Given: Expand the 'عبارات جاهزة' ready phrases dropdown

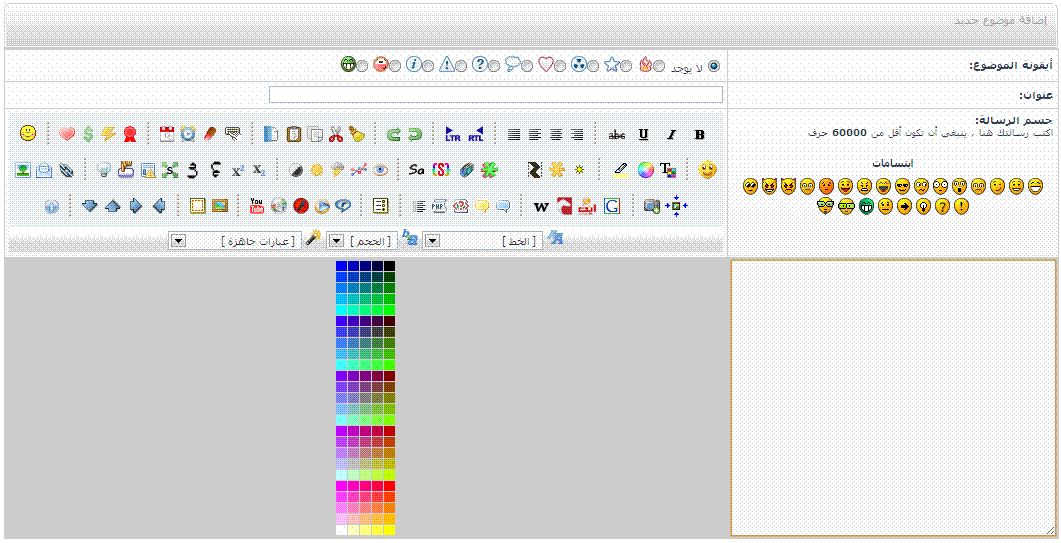Looking at the screenshot, I should (x=177, y=241).
